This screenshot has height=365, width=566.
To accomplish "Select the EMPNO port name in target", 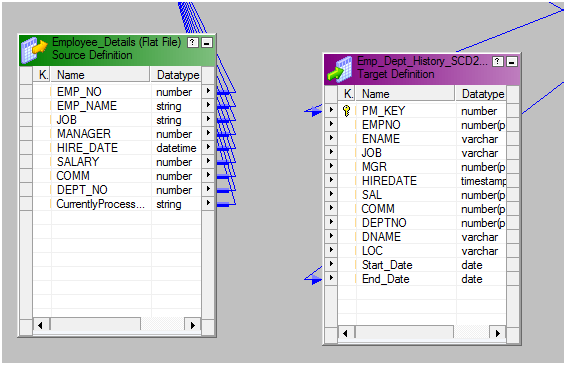I will coord(381,125).
